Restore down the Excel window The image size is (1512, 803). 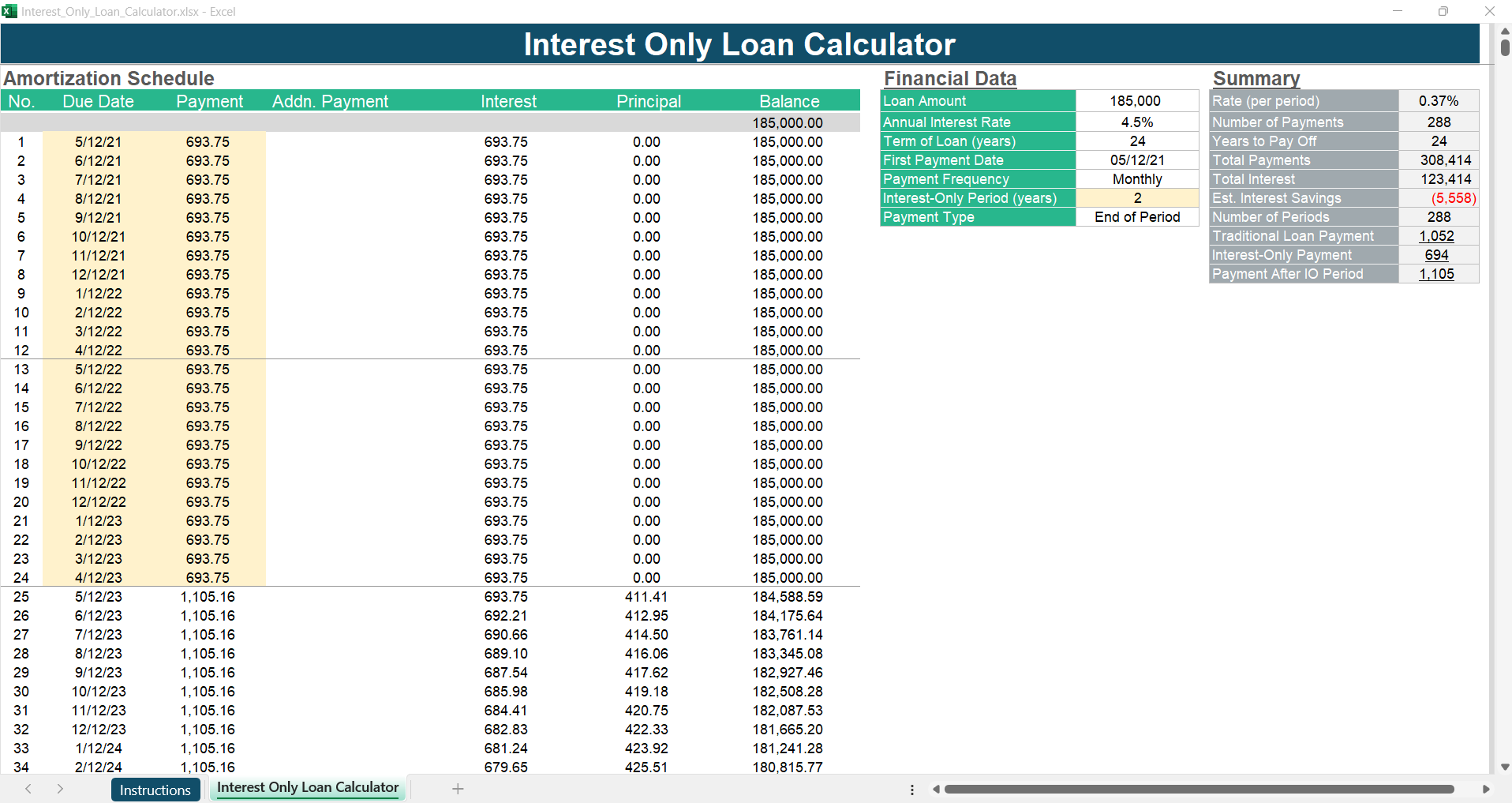[1443, 11]
